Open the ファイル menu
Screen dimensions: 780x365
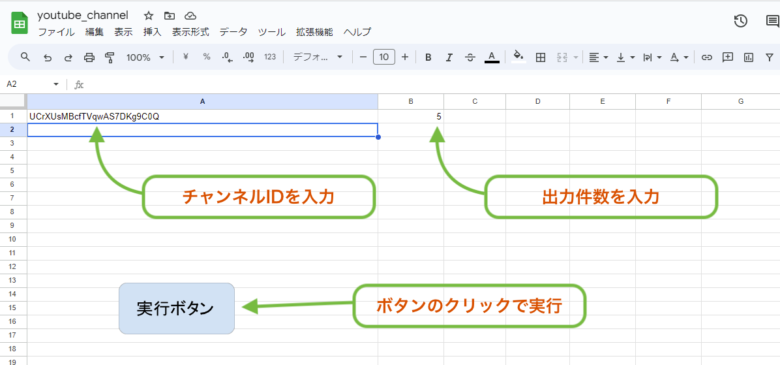(57, 32)
